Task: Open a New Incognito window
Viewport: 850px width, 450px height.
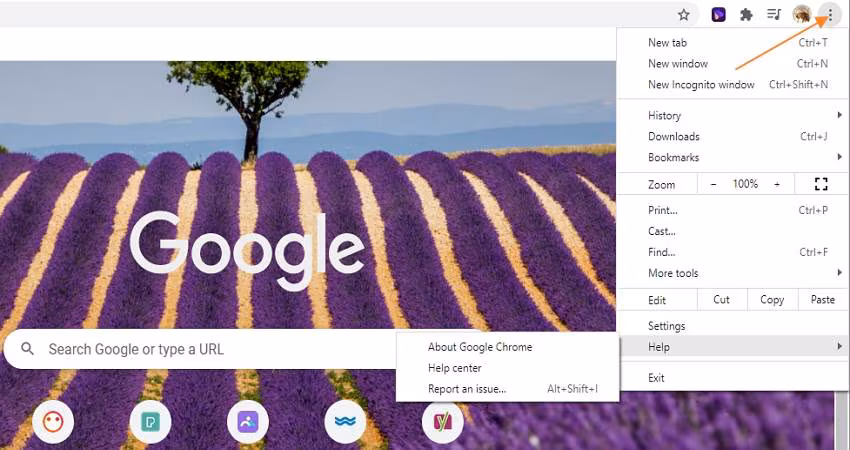Action: point(732,85)
